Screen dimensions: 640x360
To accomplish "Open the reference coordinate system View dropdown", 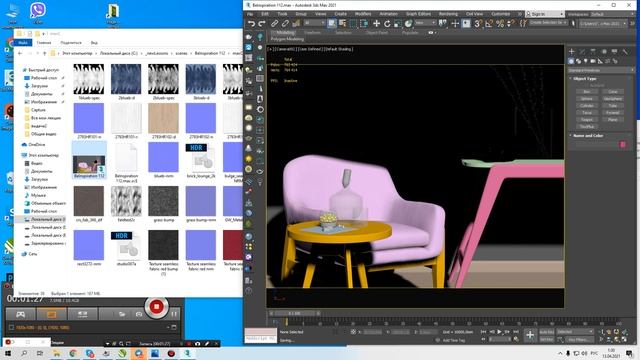I will 425,23.
